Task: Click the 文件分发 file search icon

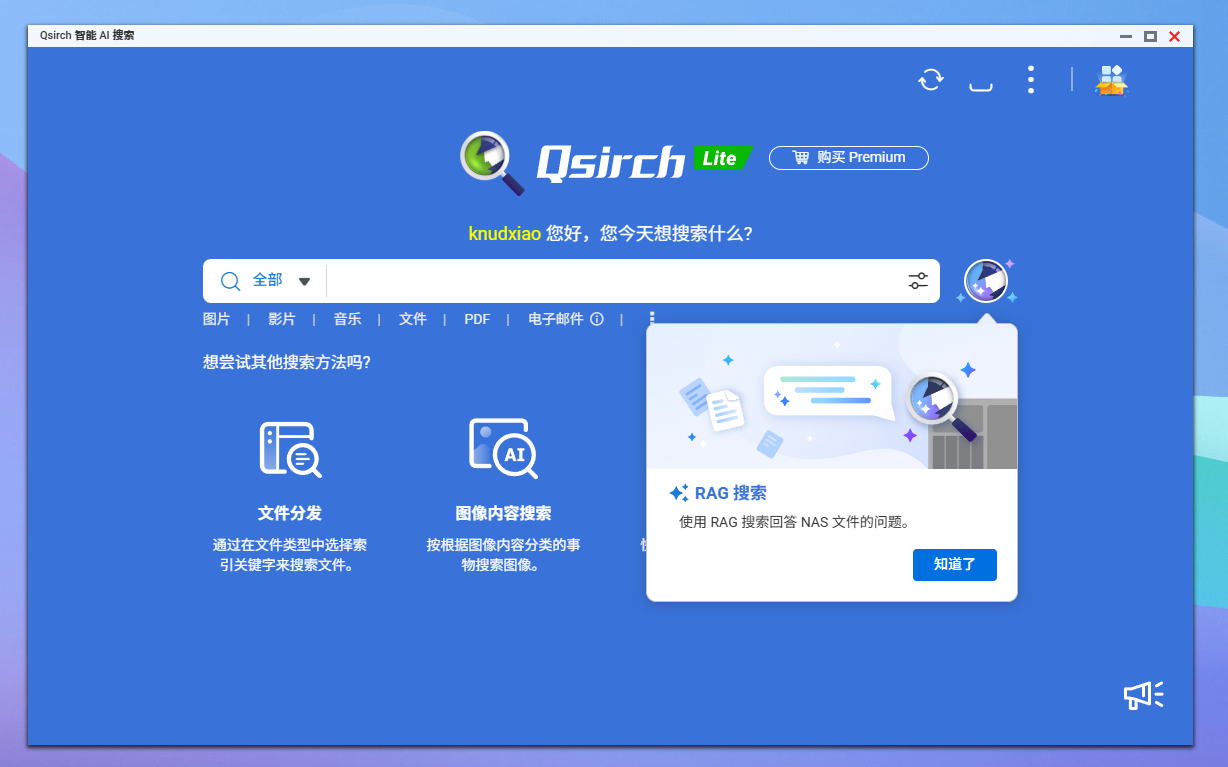Action: [x=290, y=449]
